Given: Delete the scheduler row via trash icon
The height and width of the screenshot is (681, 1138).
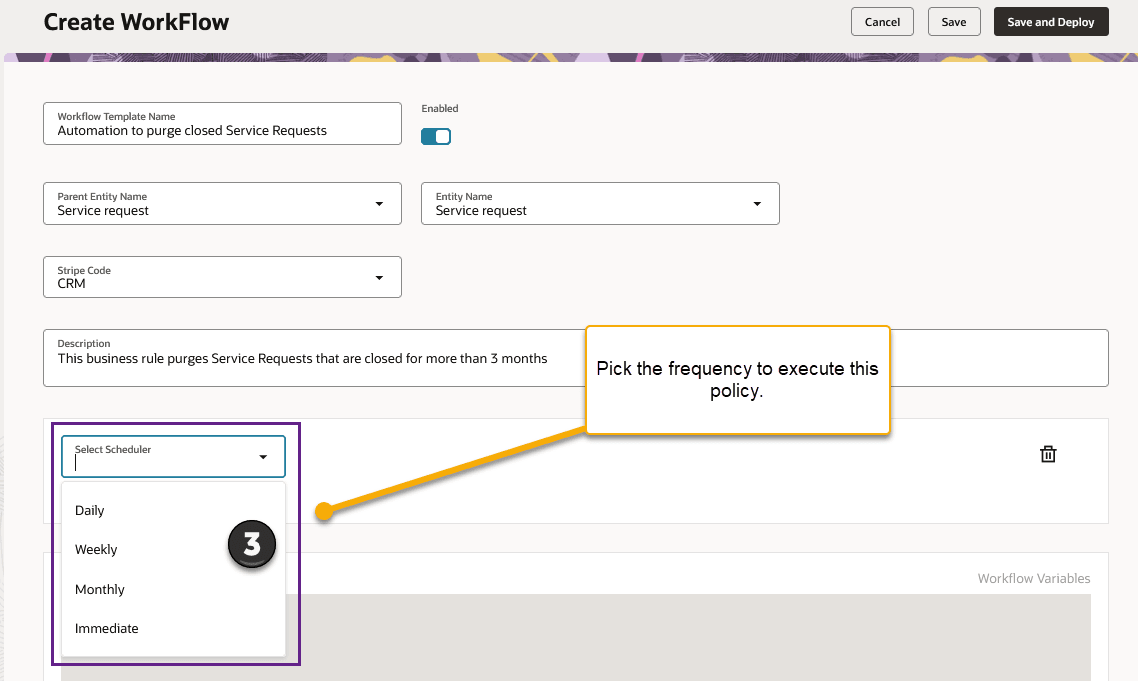Looking at the screenshot, I should pos(1048,453).
